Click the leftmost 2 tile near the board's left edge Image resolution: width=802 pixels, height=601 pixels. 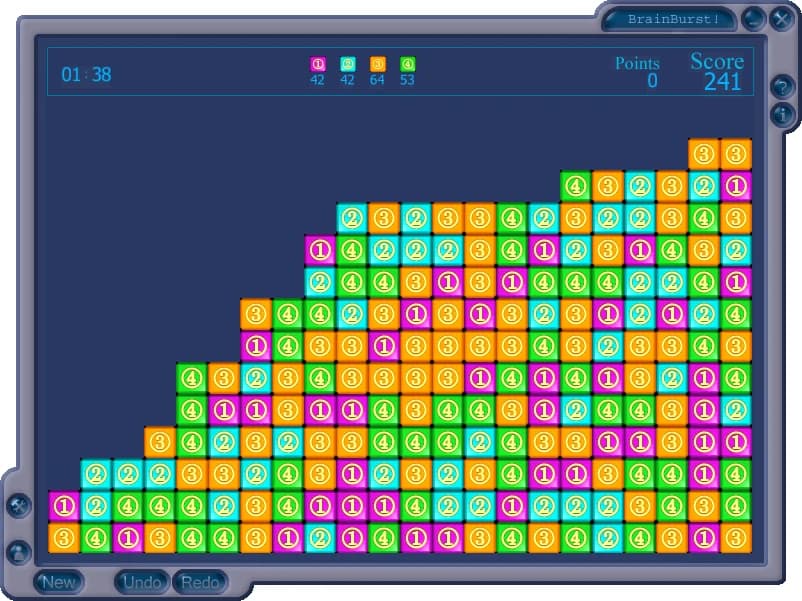click(96, 473)
